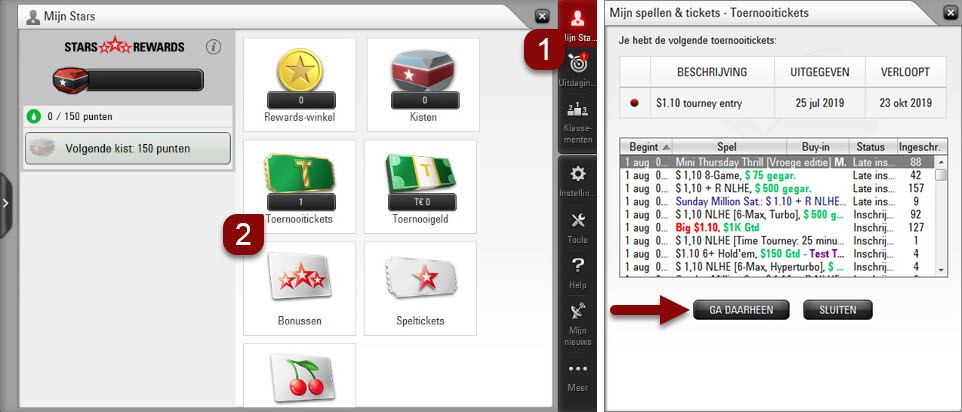Click the GA DAARHEEN button
The width and height of the screenshot is (962, 412).
(x=741, y=310)
